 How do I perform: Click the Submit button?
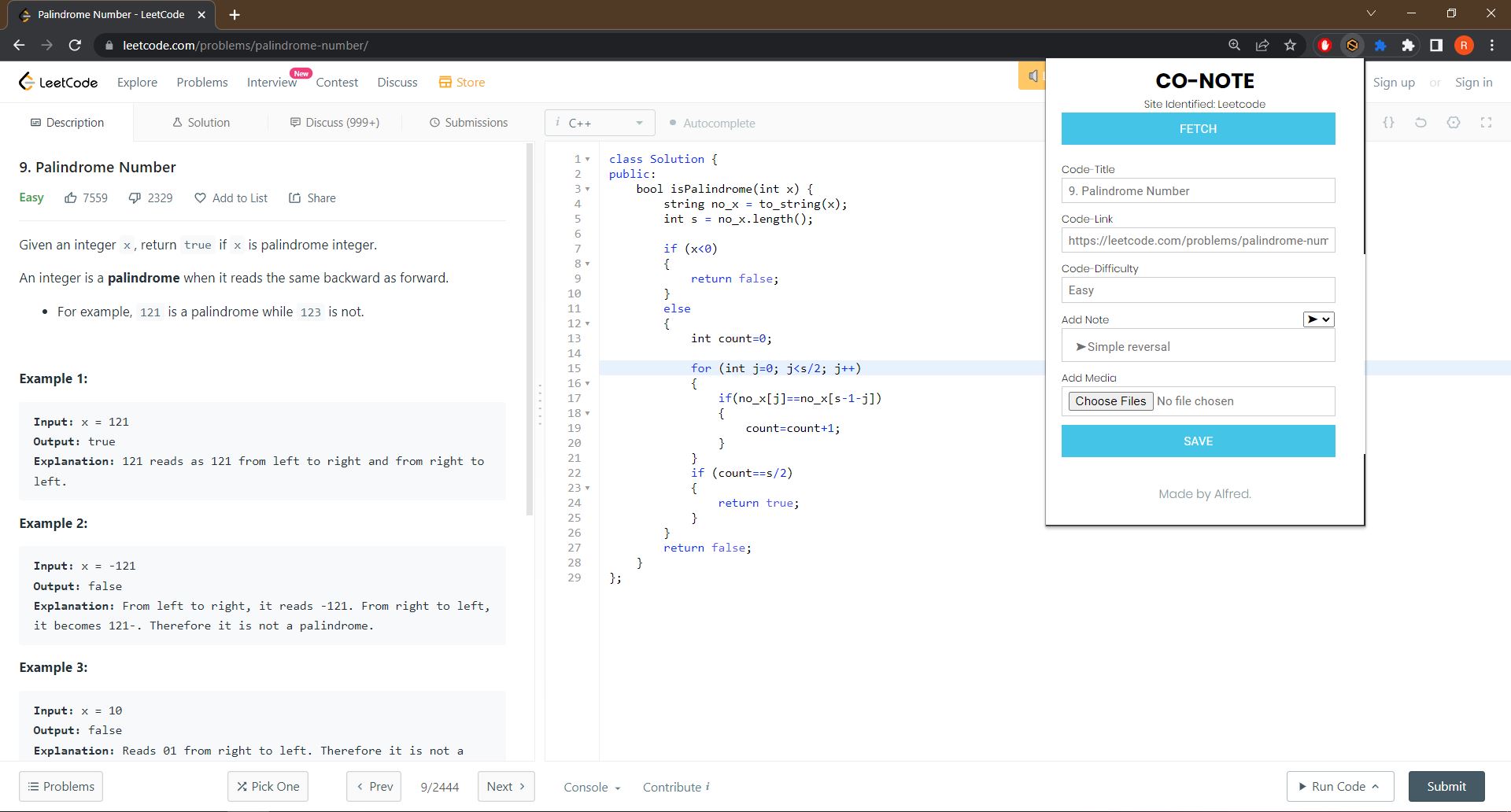click(1446, 787)
